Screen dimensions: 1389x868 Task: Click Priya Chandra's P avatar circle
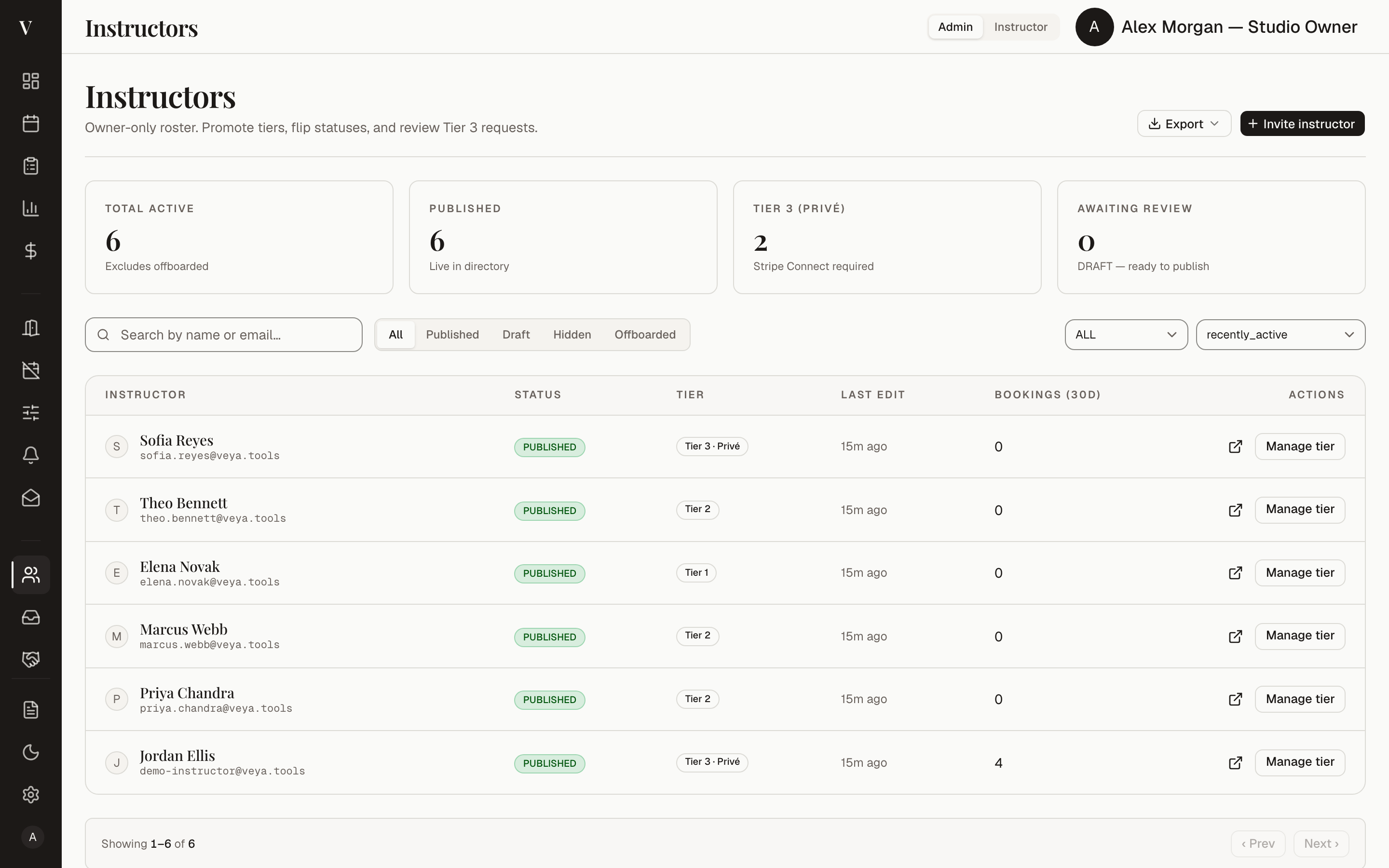click(117, 699)
